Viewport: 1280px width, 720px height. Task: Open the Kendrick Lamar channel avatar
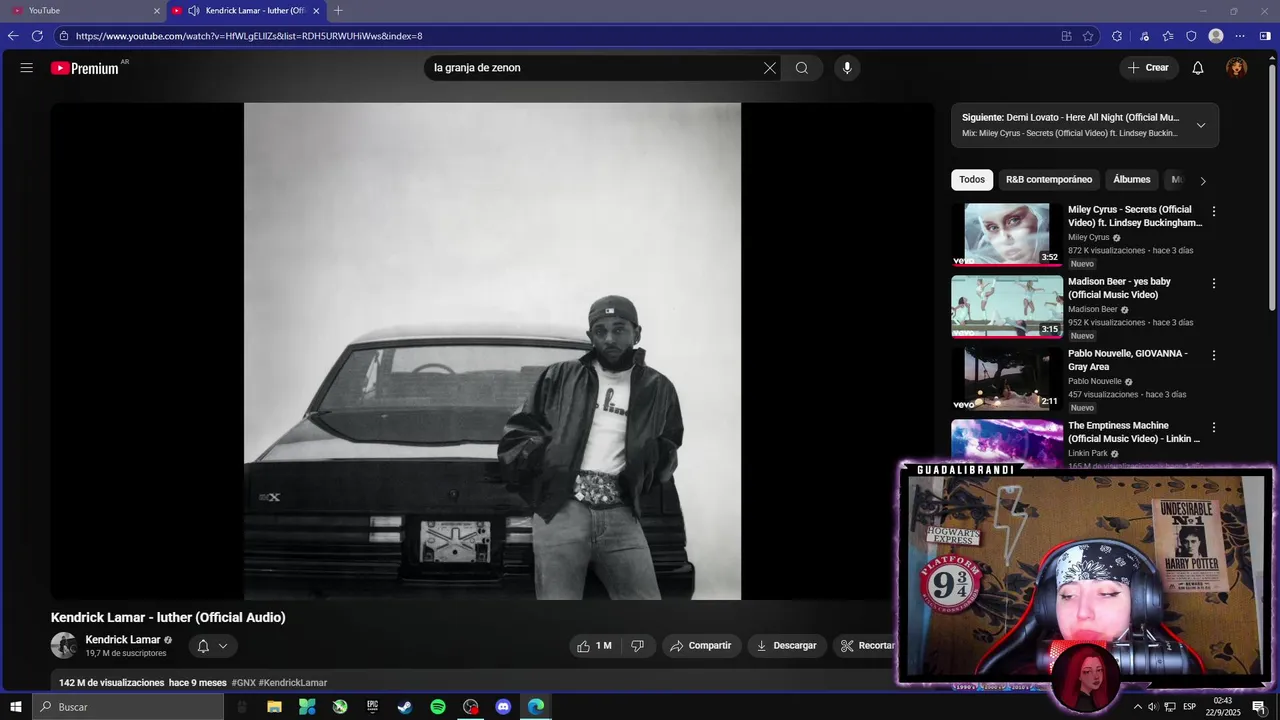[x=64, y=646]
